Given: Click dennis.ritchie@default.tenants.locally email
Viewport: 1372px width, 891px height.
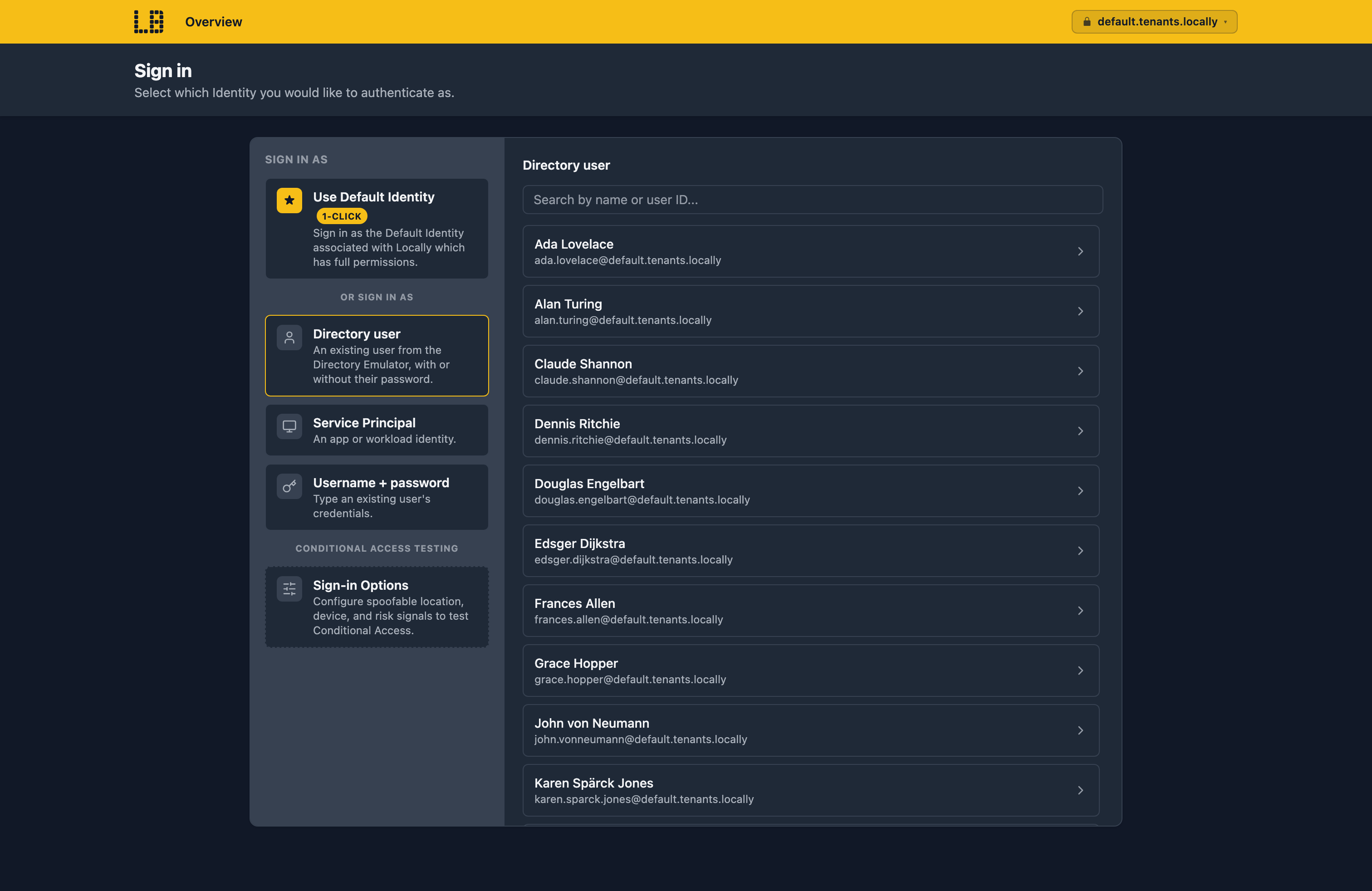Looking at the screenshot, I should click(x=630, y=440).
